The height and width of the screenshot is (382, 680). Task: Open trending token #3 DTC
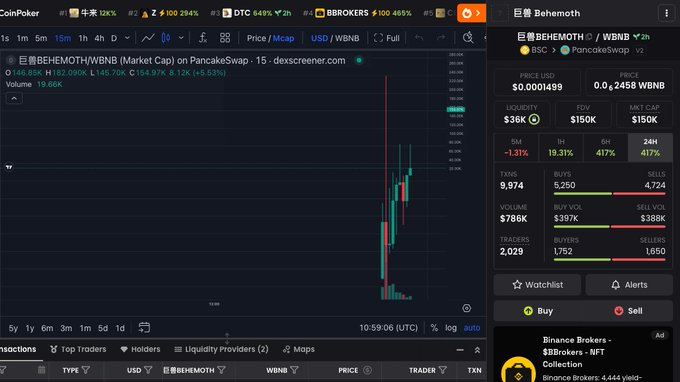tap(251, 13)
